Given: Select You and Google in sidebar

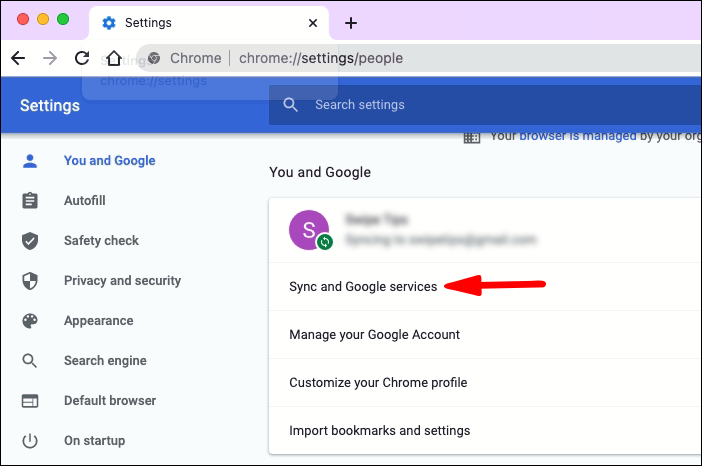Looking at the screenshot, I should pos(110,161).
